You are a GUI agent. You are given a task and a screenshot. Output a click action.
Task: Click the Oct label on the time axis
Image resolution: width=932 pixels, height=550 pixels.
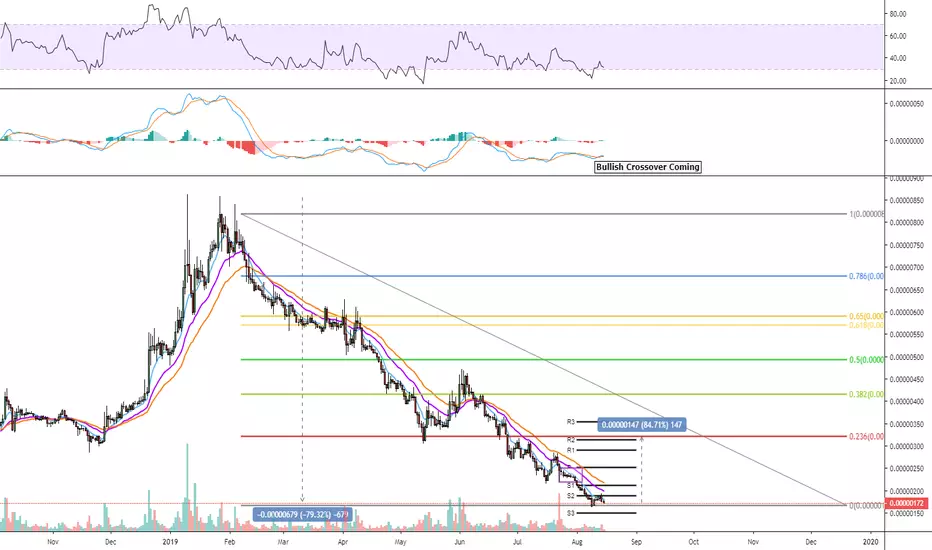[x=694, y=542]
